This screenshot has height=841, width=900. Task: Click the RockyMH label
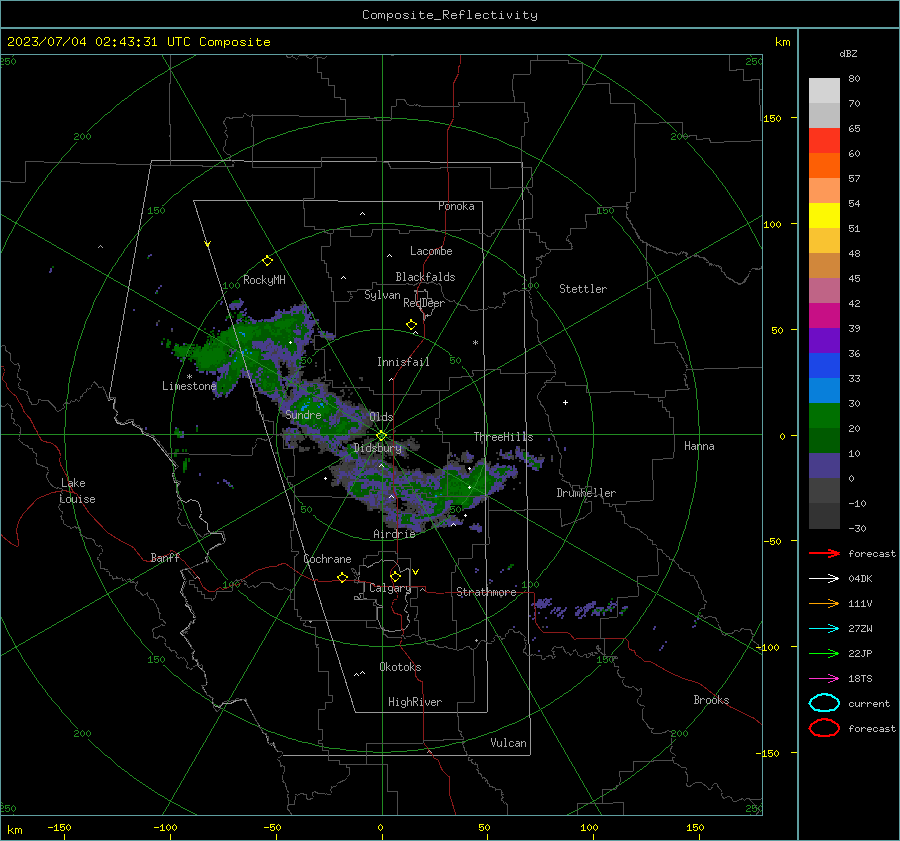pyautogui.click(x=264, y=280)
